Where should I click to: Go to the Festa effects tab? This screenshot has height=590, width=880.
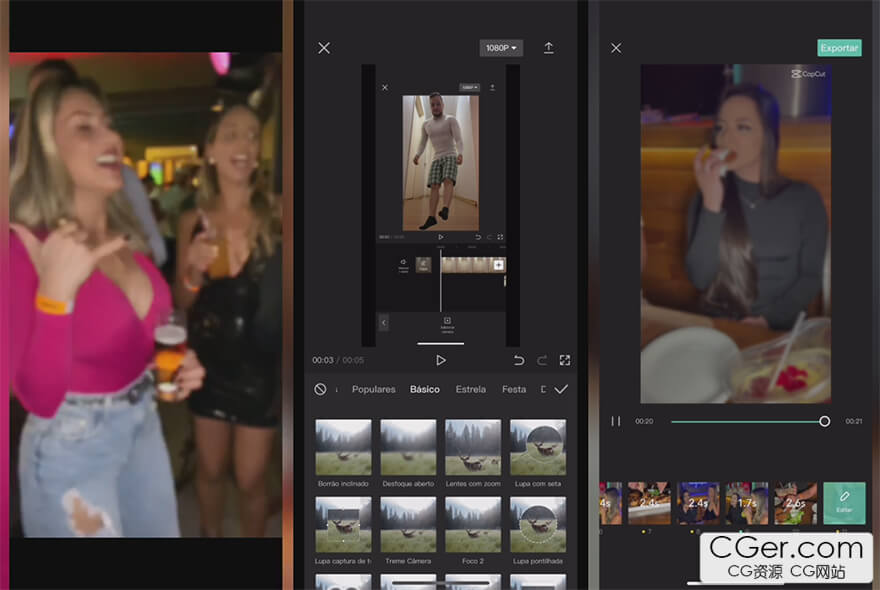point(514,390)
